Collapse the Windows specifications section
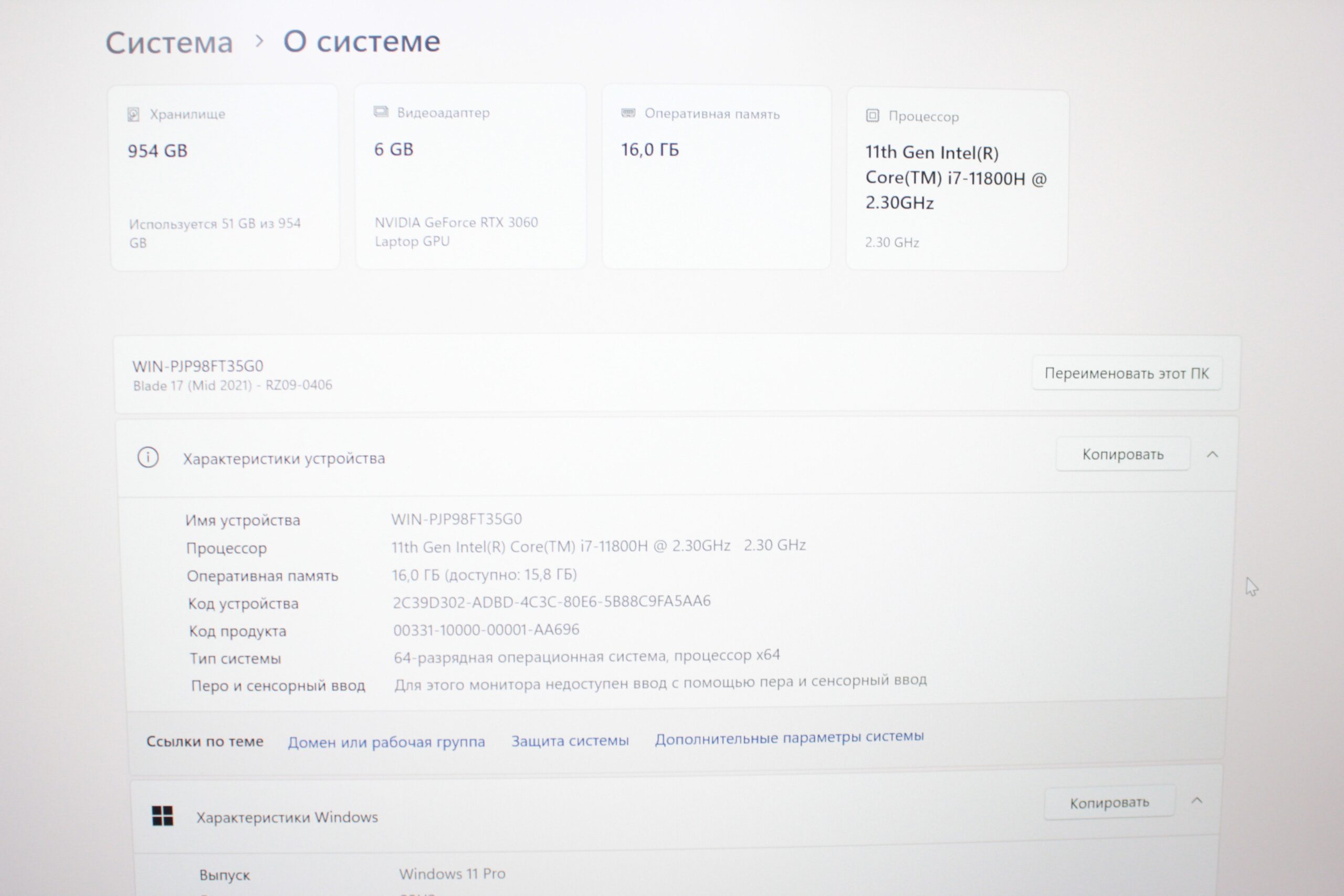The image size is (1344, 896). pos(1196,800)
